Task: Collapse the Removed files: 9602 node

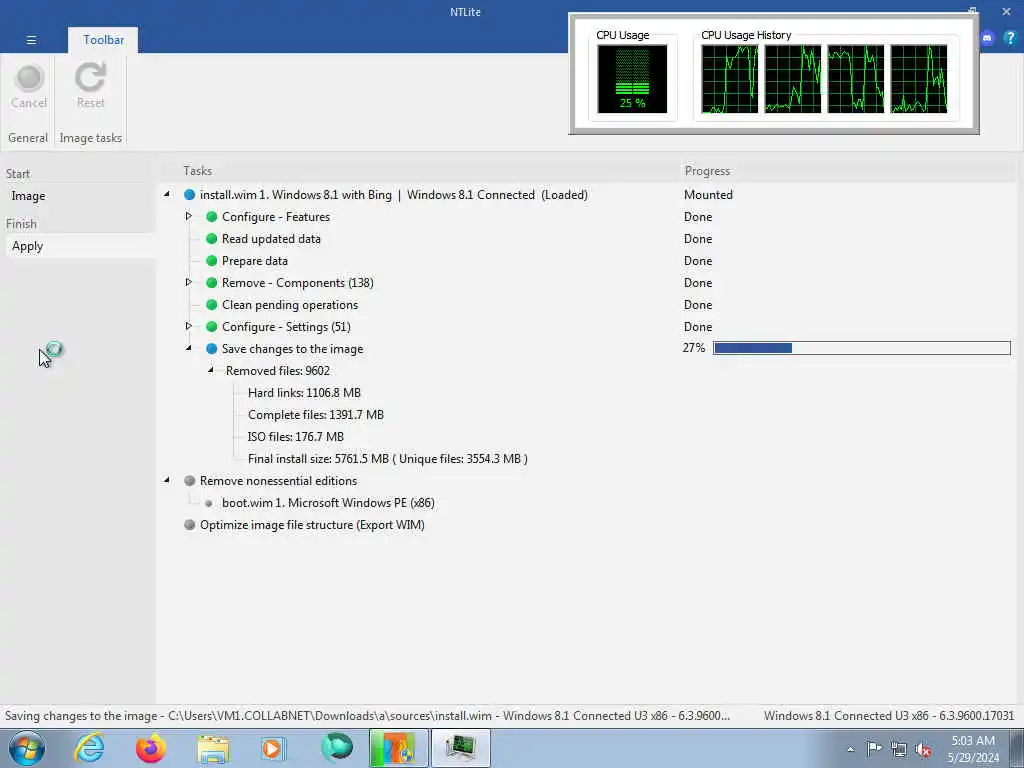Action: tap(211, 370)
